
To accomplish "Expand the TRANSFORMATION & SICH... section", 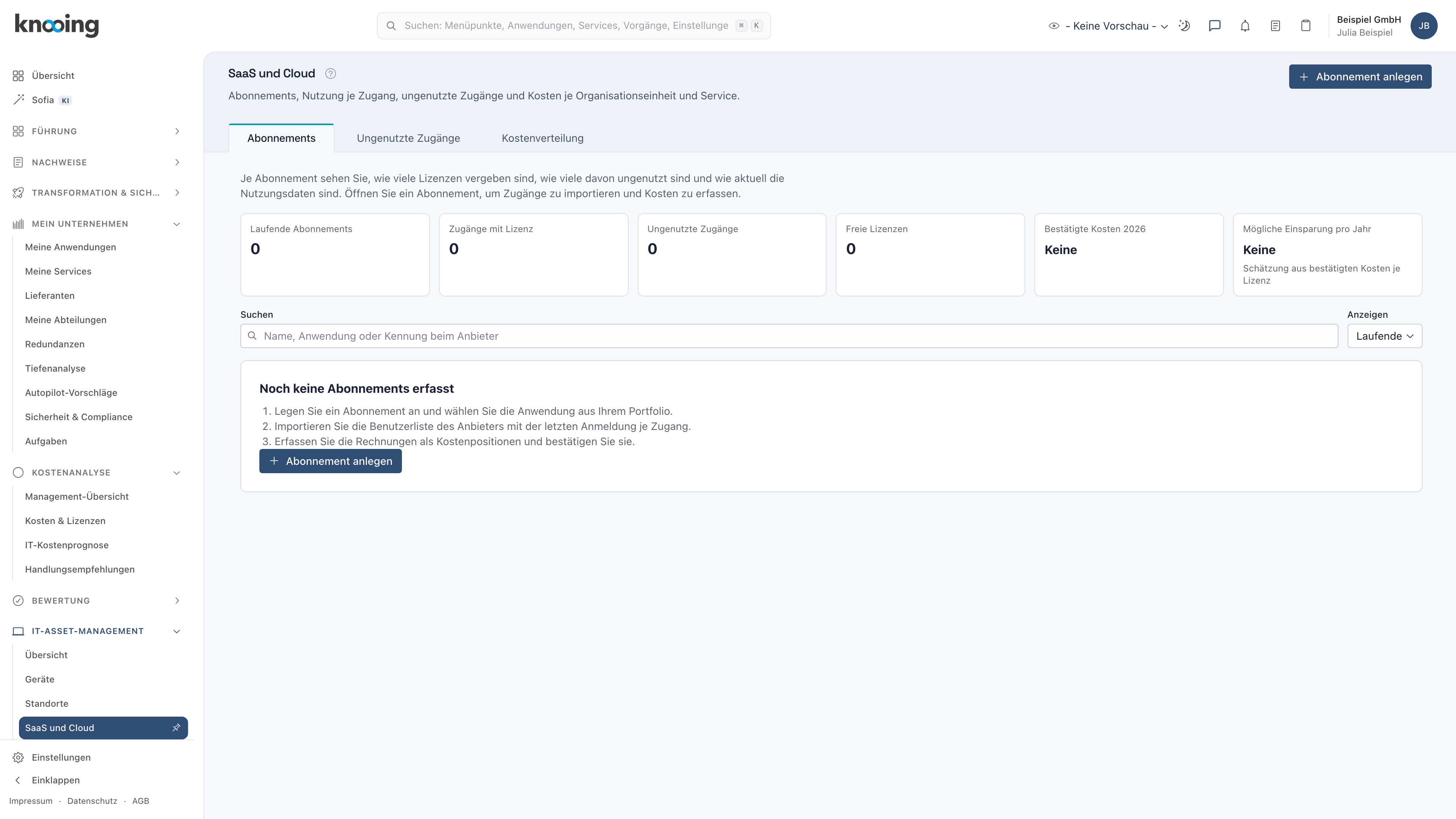I will click(x=97, y=193).
